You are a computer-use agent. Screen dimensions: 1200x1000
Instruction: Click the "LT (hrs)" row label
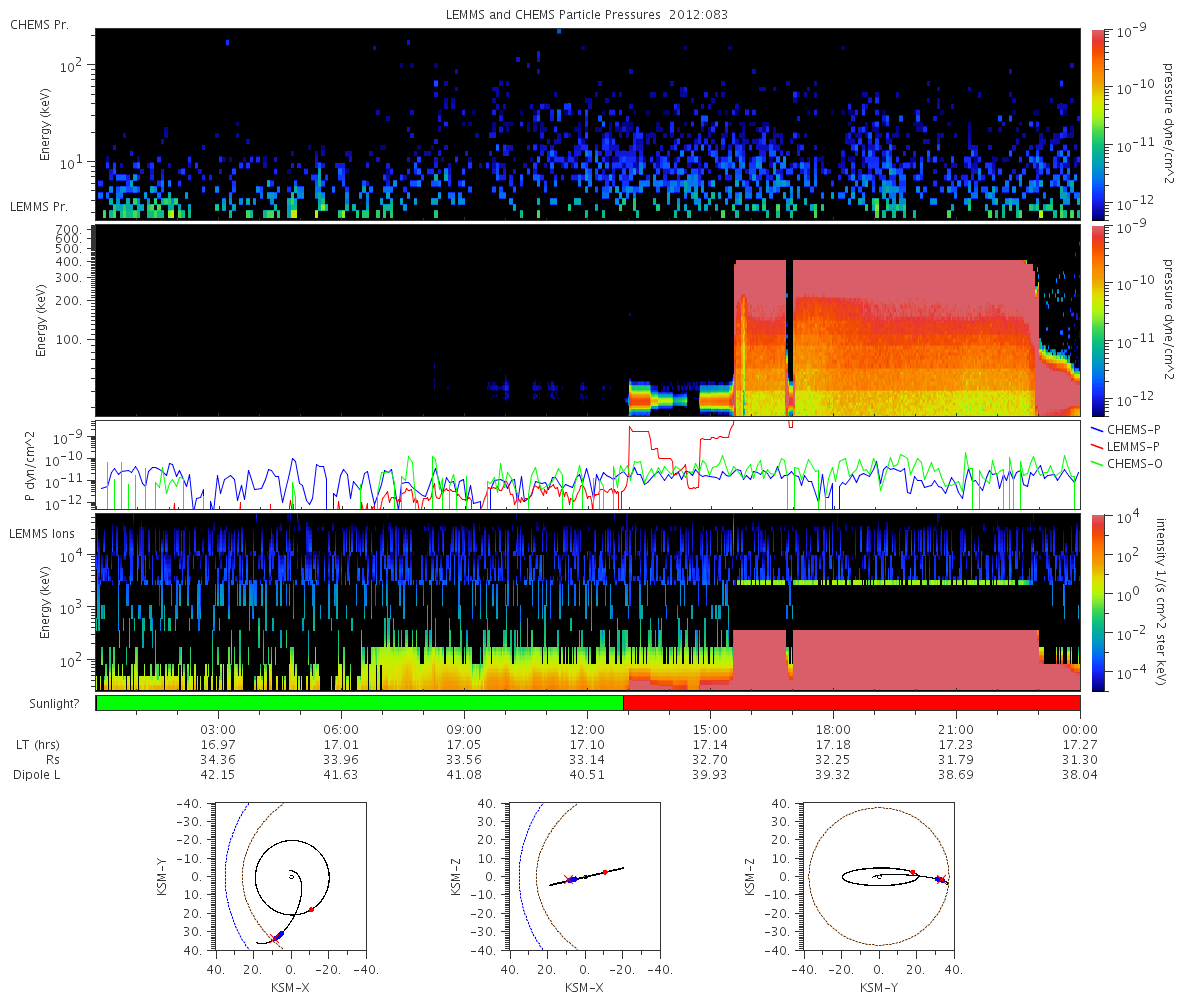pos(37,745)
